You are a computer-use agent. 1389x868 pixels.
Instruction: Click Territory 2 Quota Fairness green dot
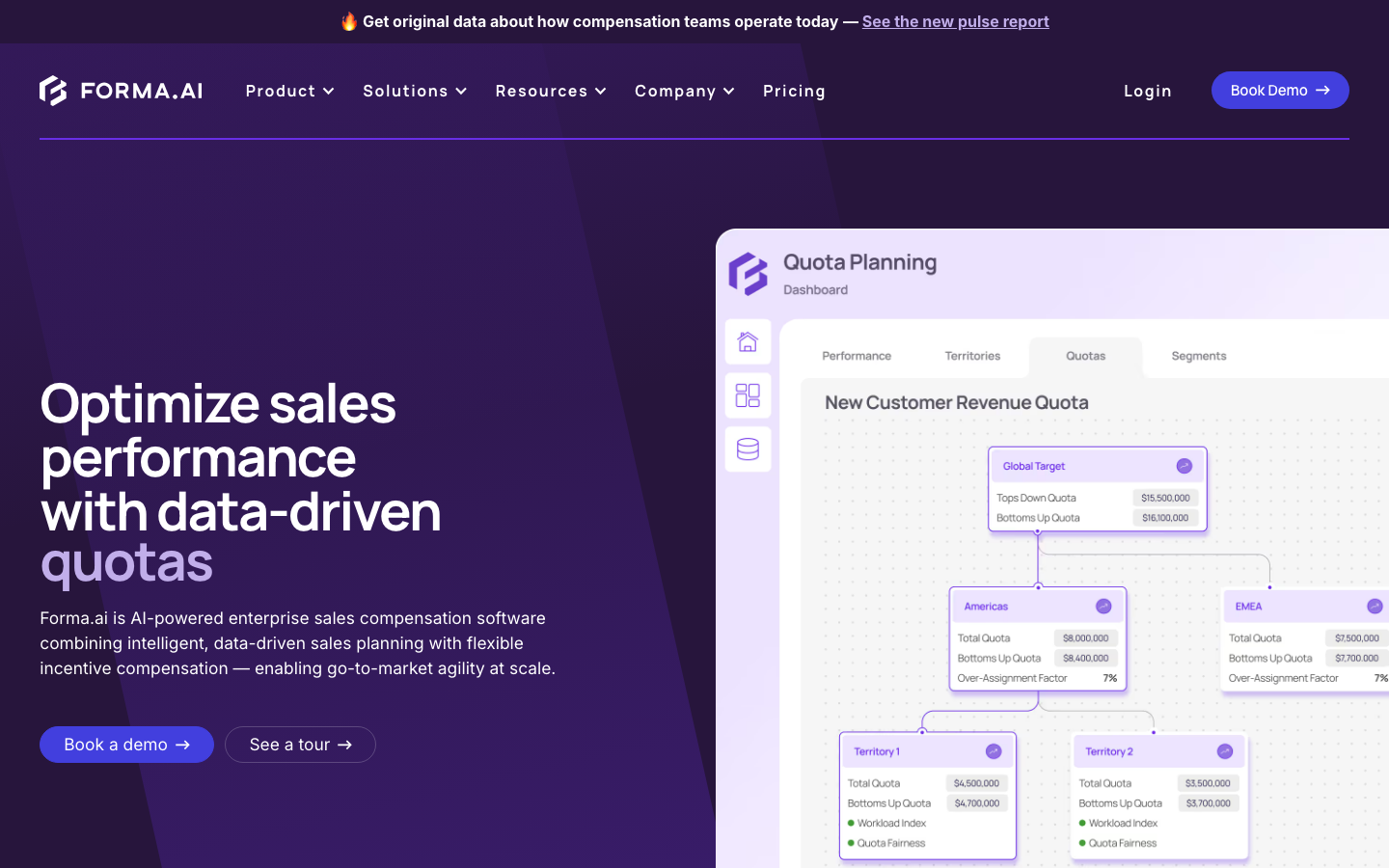1082,843
